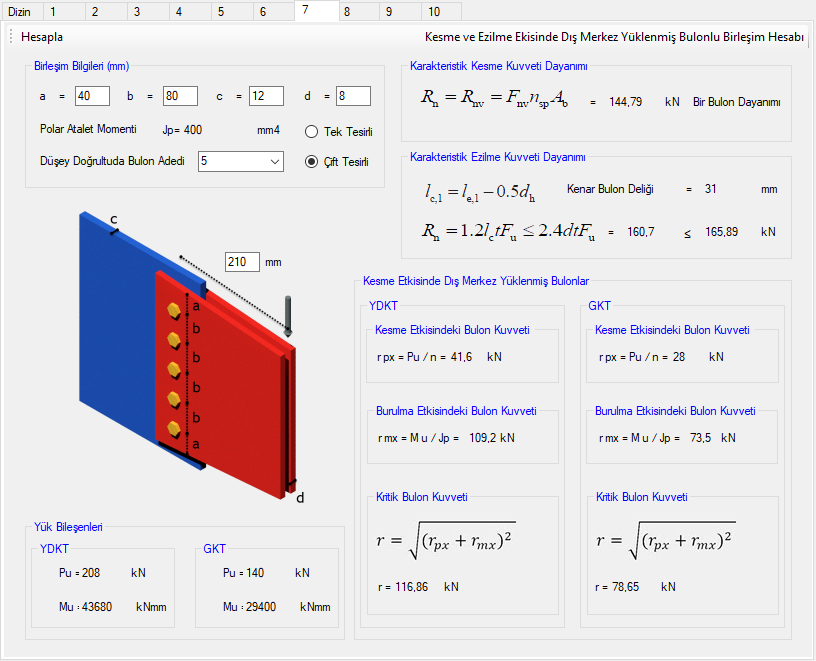Select tab 7
The height and width of the screenshot is (661, 816).
click(317, 10)
